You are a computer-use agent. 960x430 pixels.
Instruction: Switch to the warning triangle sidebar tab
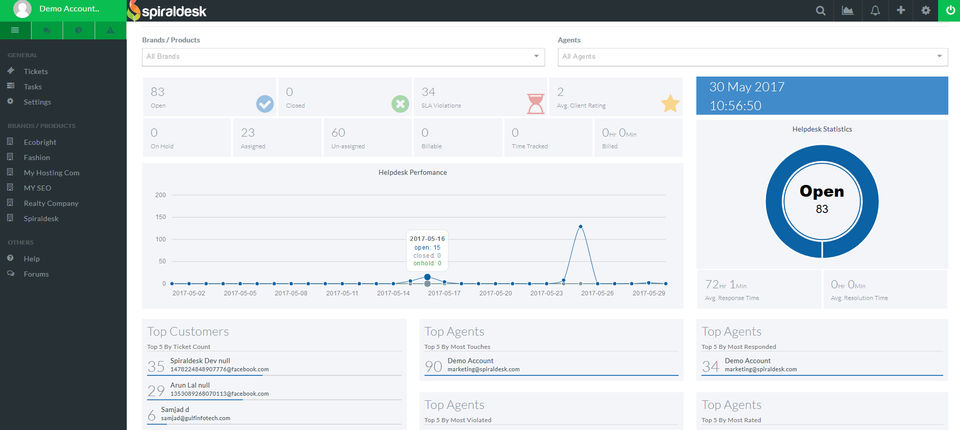pyautogui.click(x=110, y=31)
